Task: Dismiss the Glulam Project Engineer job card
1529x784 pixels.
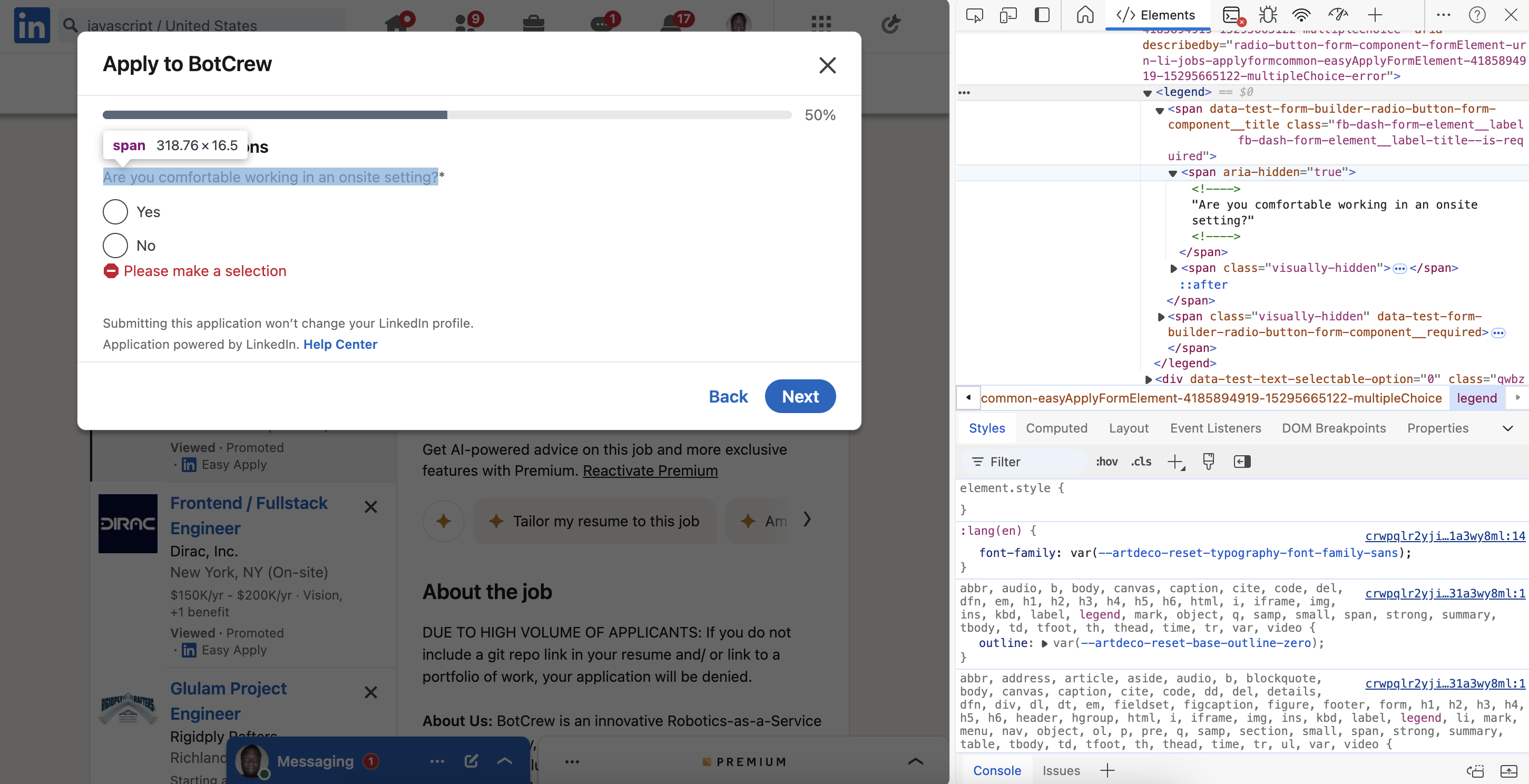Action: coord(371,693)
